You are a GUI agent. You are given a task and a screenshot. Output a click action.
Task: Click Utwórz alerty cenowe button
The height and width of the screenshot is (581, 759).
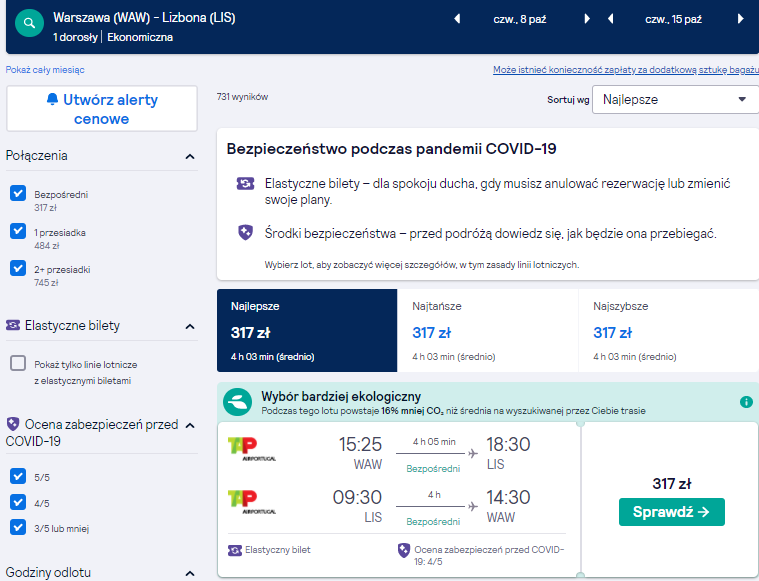(102, 108)
